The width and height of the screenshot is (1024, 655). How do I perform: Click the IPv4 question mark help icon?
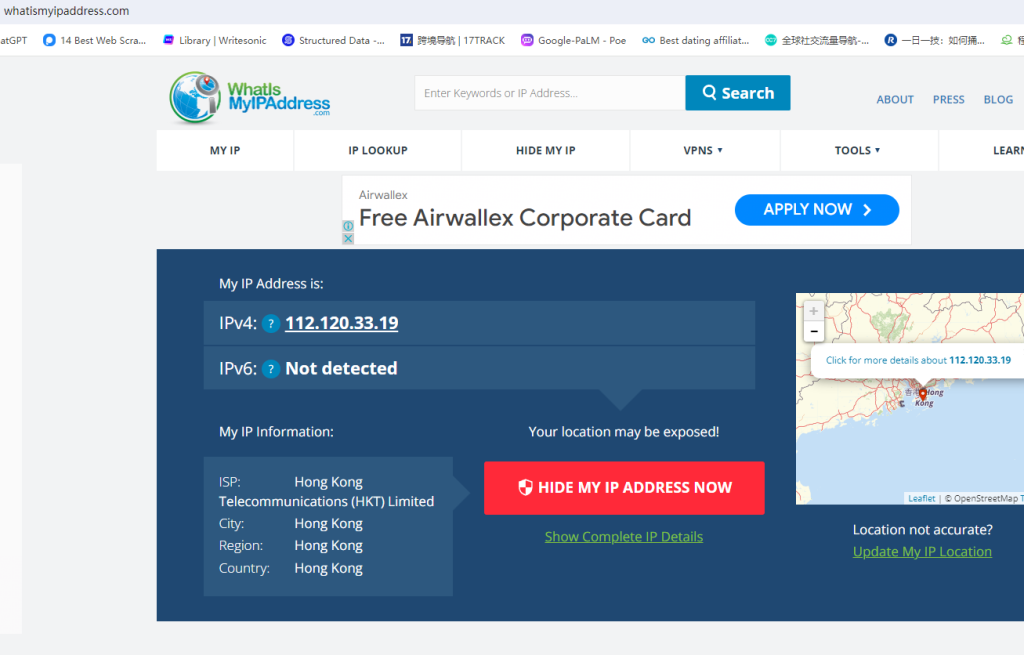[x=270, y=324]
